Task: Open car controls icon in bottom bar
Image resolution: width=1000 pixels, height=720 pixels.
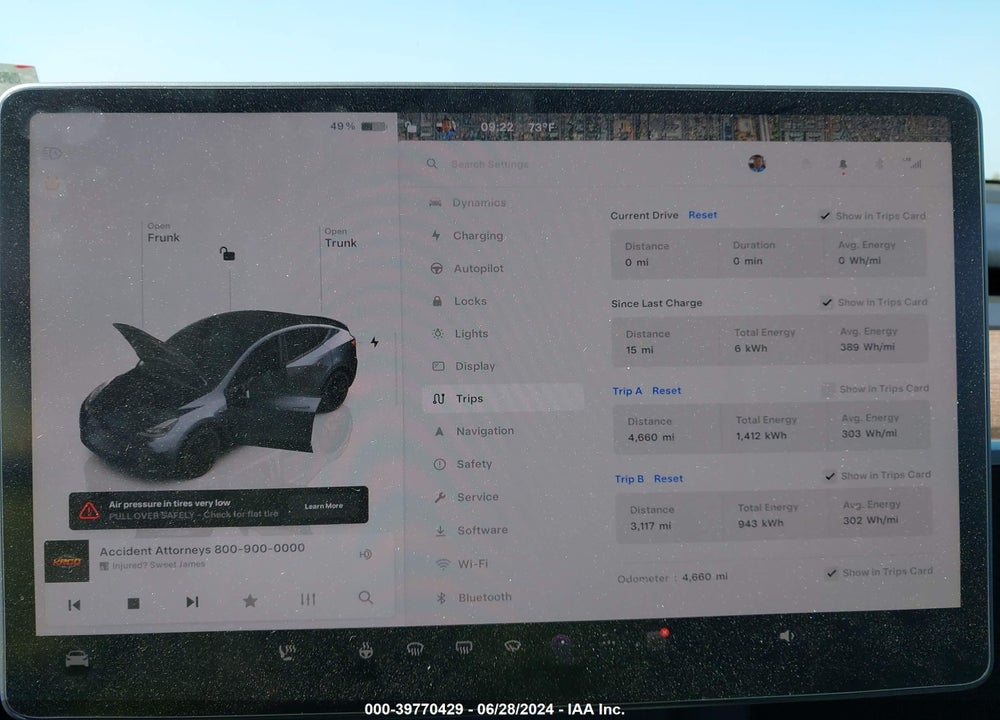Action: pyautogui.click(x=77, y=659)
